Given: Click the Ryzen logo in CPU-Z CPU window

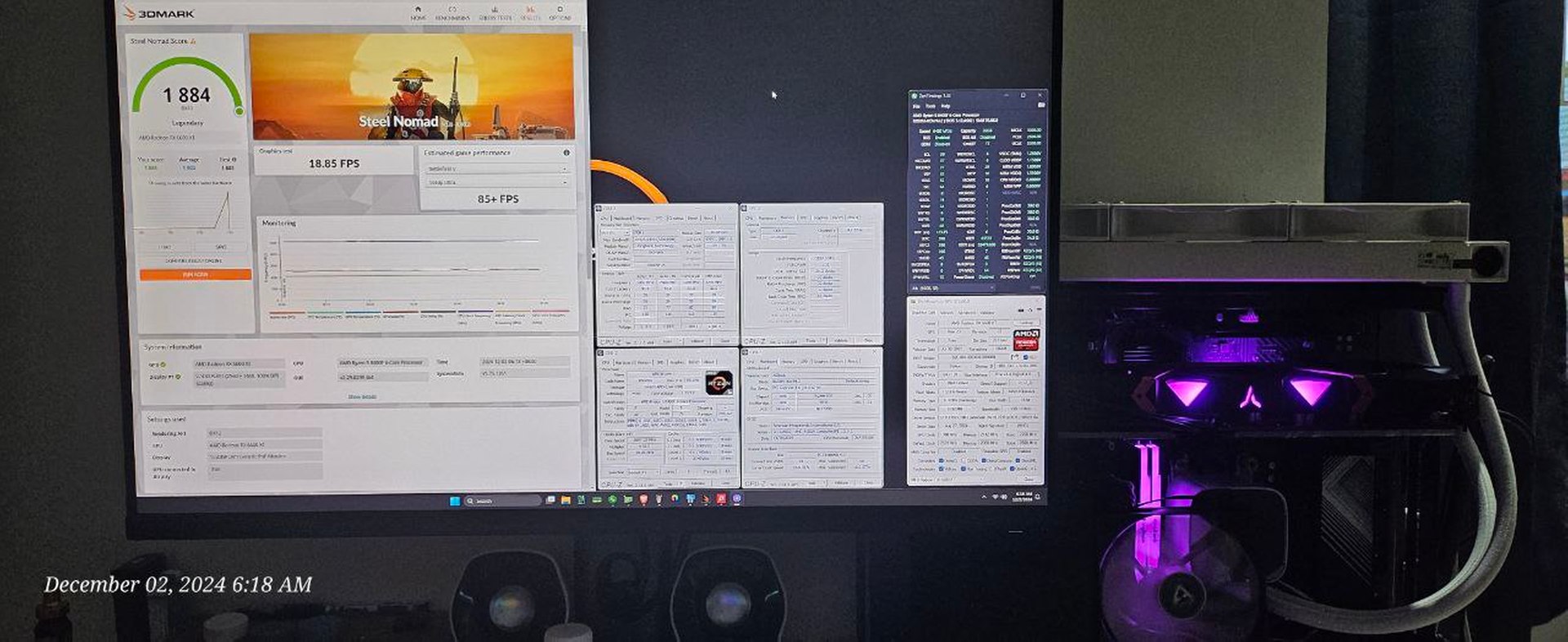Looking at the screenshot, I should 719,383.
